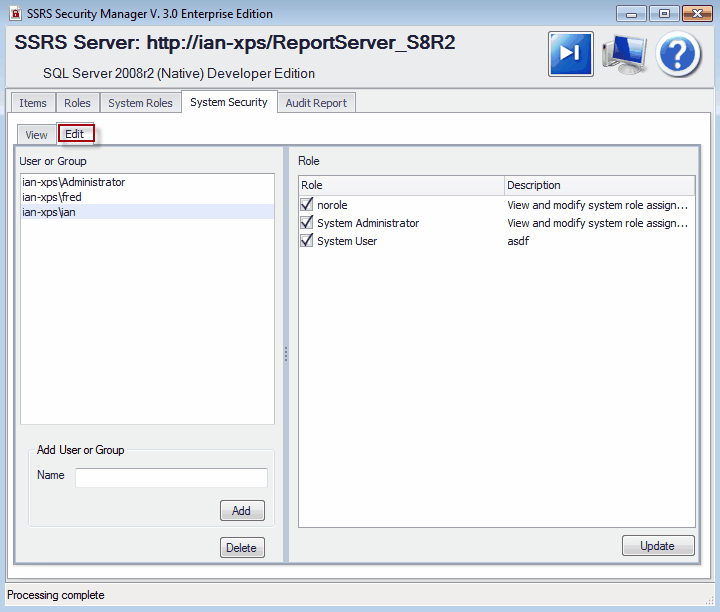Screen dimensions: 720x612
Task: Toggle the System User role checkbox
Action: (x=306, y=241)
